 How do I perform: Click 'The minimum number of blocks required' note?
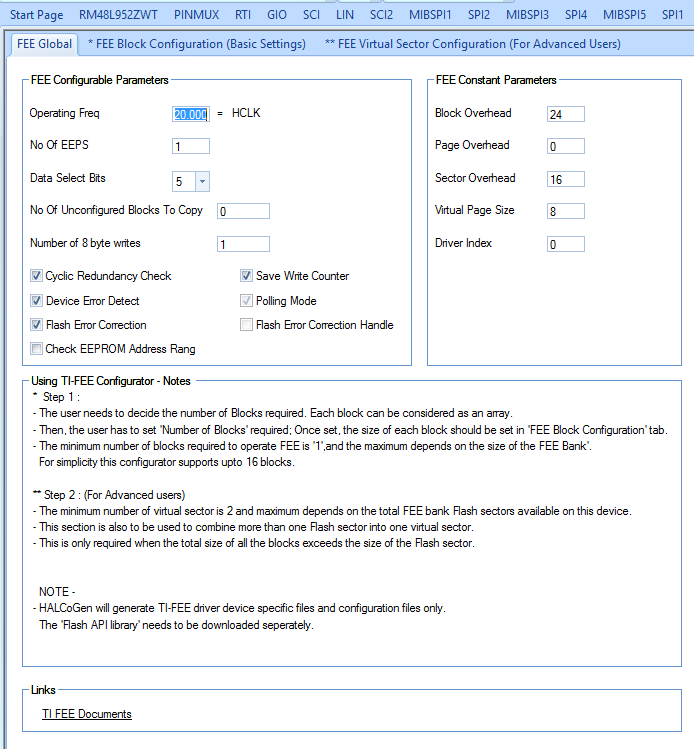pyautogui.click(x=312, y=446)
